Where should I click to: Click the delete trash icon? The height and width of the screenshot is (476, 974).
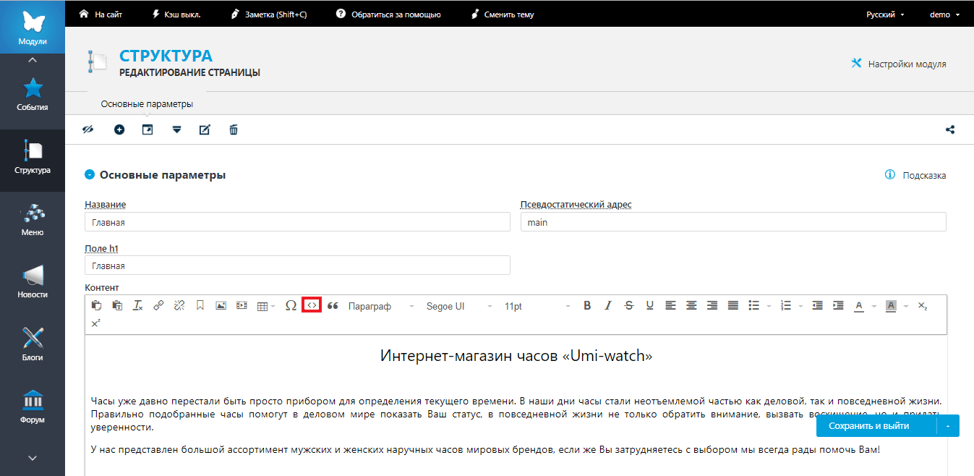(x=233, y=130)
